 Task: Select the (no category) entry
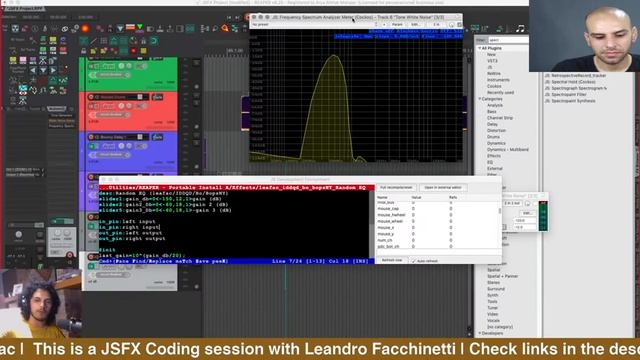point(500,327)
